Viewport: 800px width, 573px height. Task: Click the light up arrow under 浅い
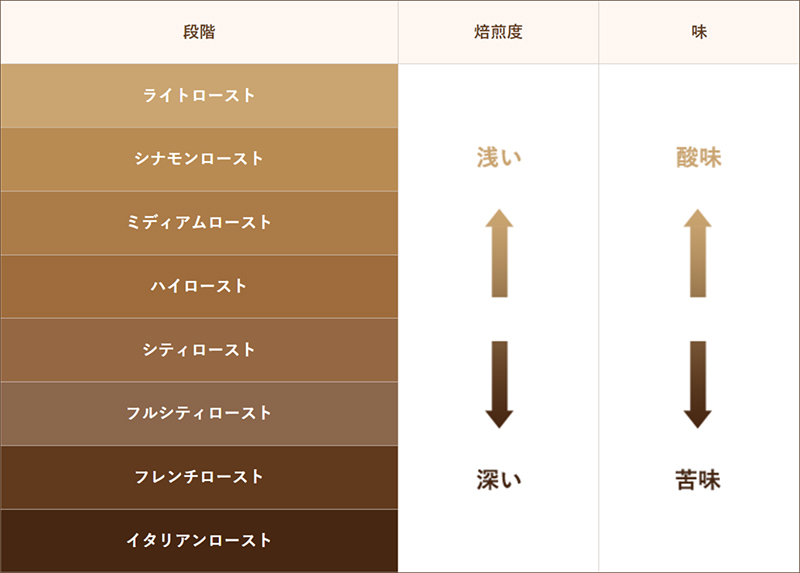click(499, 253)
